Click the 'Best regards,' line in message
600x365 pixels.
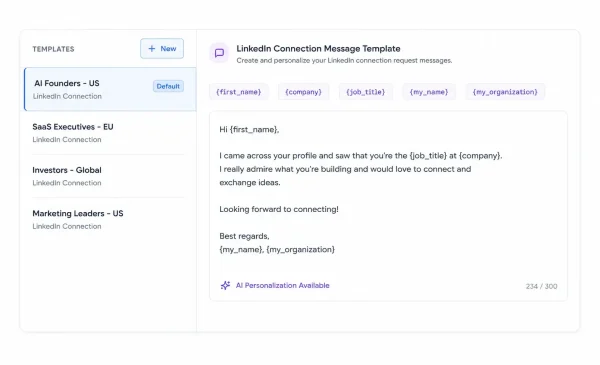click(244, 236)
